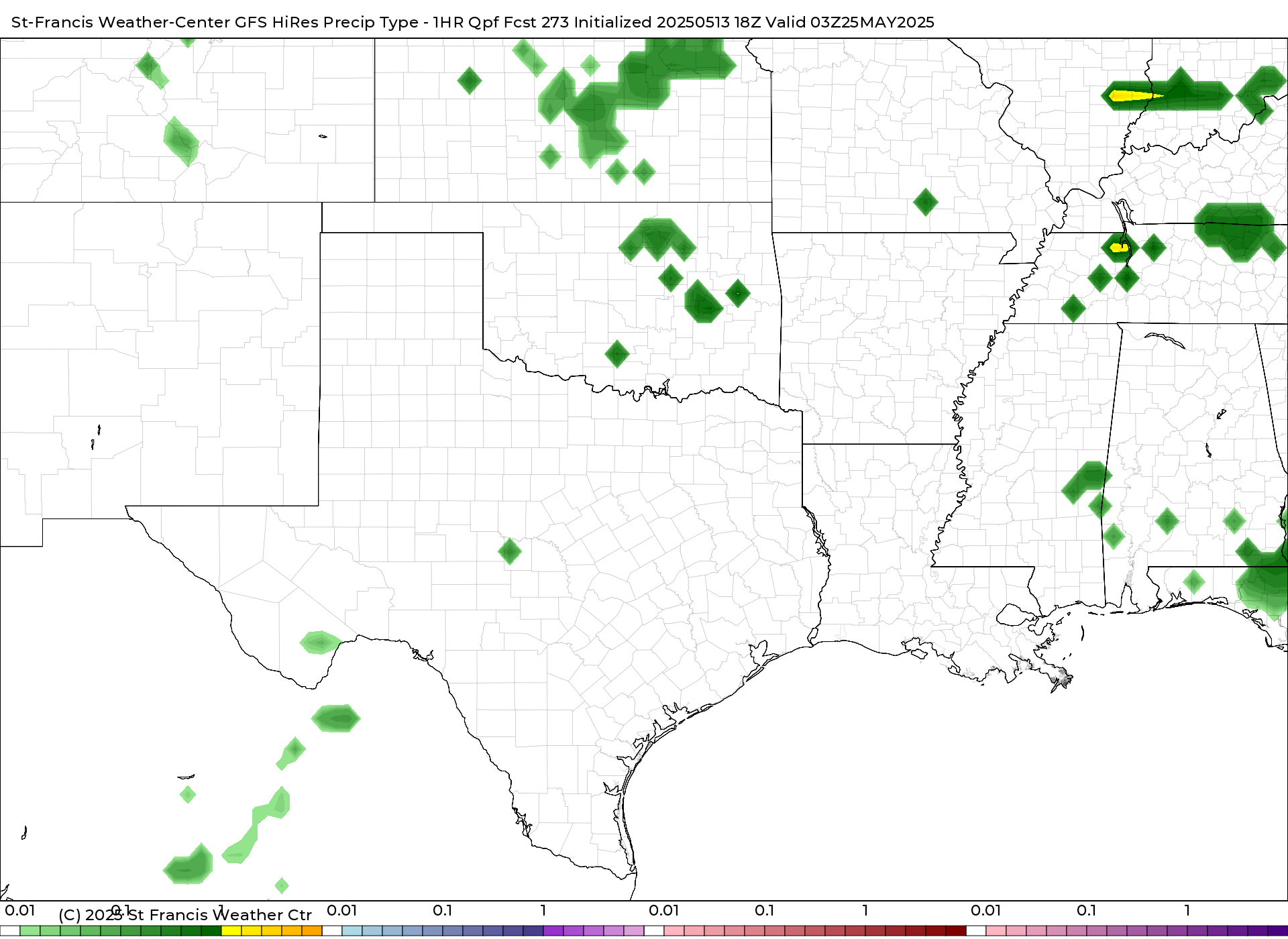Click the '0.01' label above the green scale
Viewport: 1288px width, 939px height.
[x=20, y=911]
